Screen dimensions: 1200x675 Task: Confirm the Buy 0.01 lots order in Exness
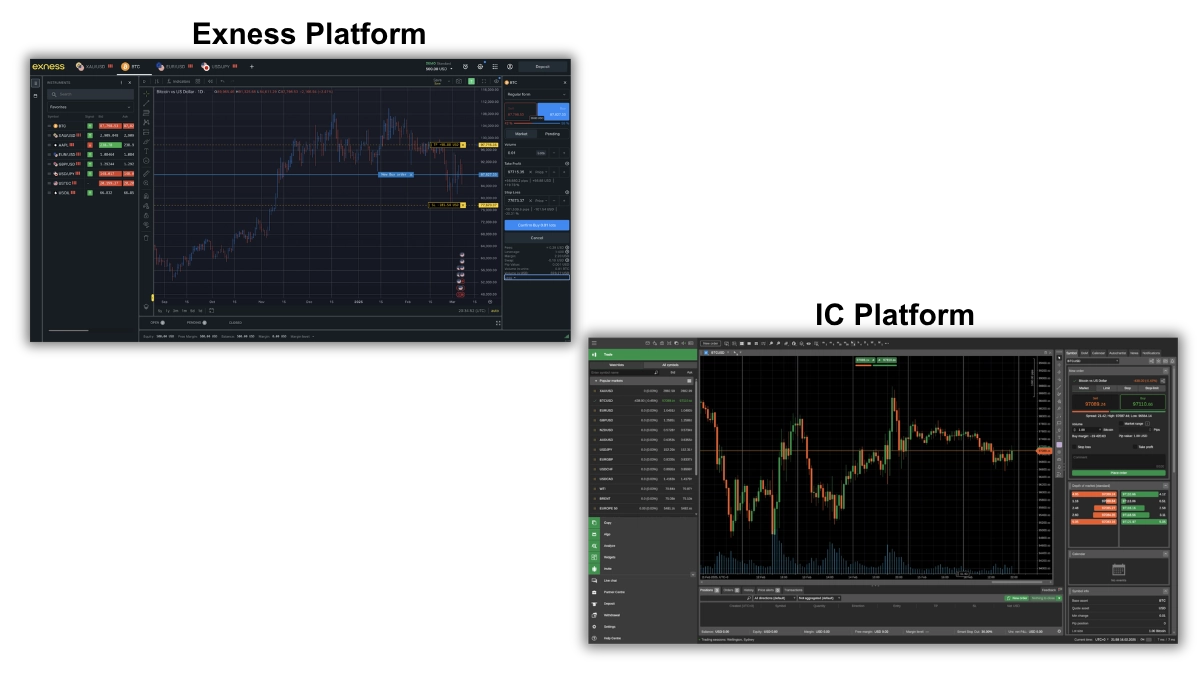[537, 225]
